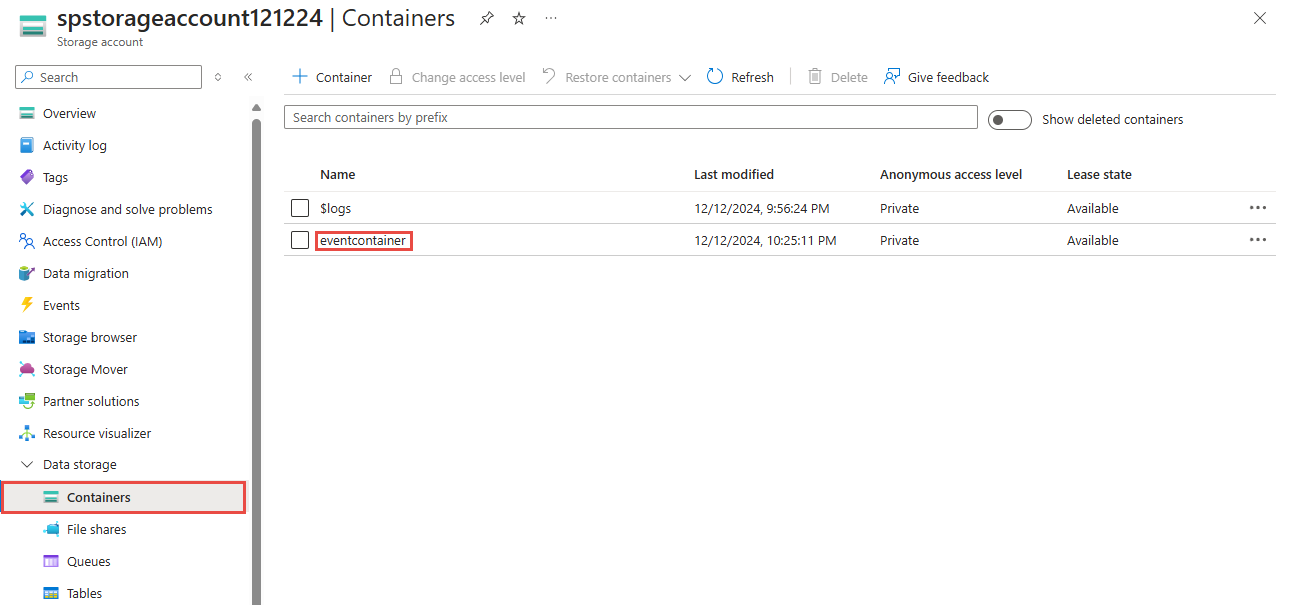Click Private access level in the $logs row

tap(899, 208)
